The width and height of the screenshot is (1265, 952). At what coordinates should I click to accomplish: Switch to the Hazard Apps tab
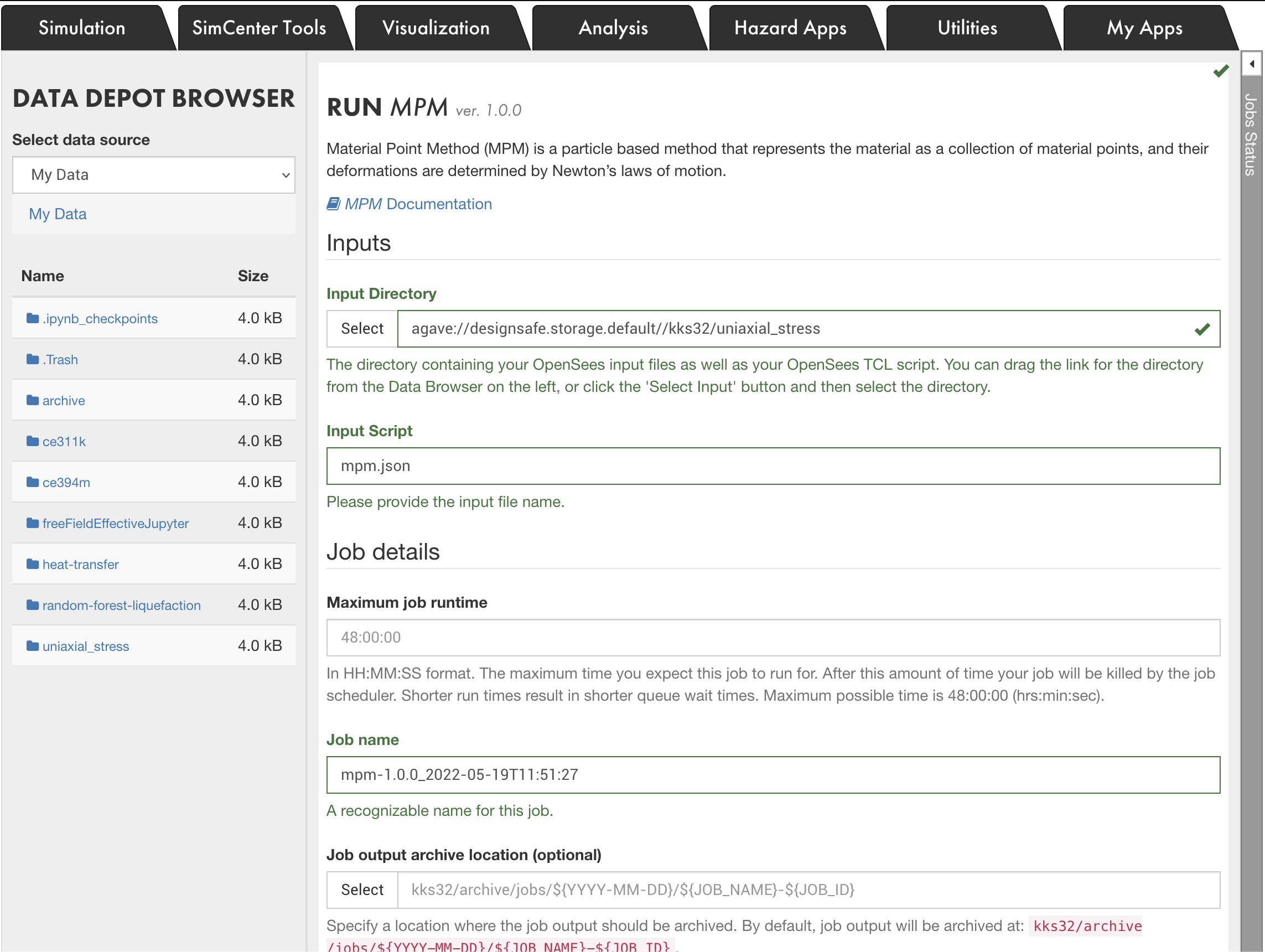[790, 28]
